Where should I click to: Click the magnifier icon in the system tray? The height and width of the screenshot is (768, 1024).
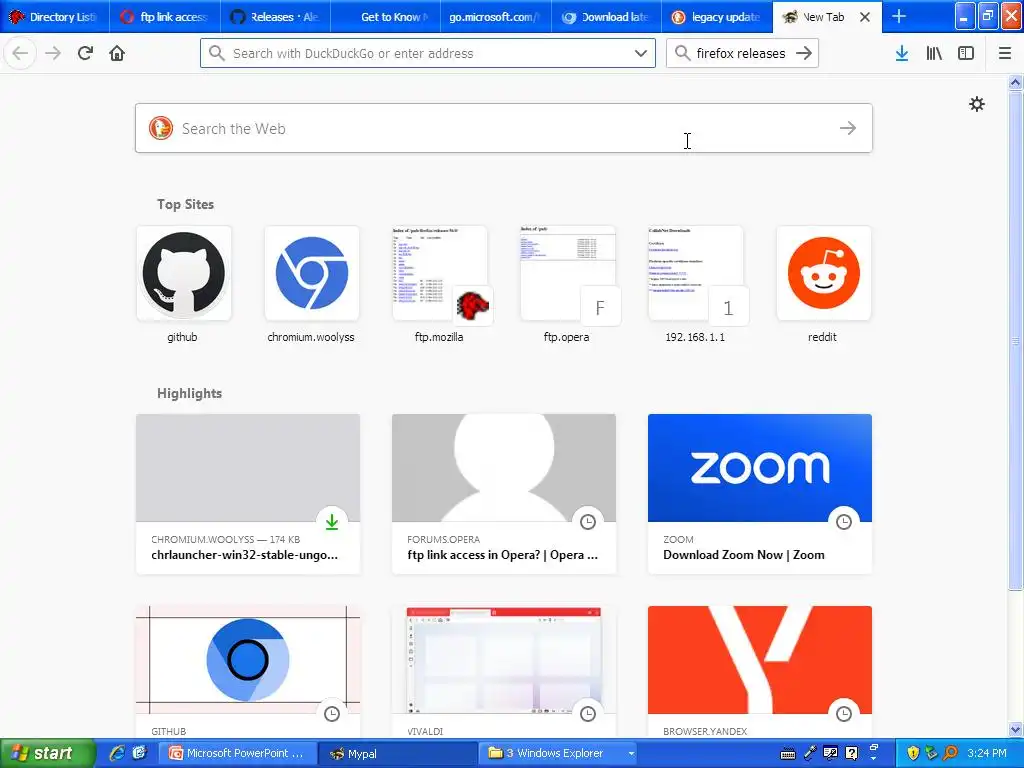pyautogui.click(x=951, y=753)
